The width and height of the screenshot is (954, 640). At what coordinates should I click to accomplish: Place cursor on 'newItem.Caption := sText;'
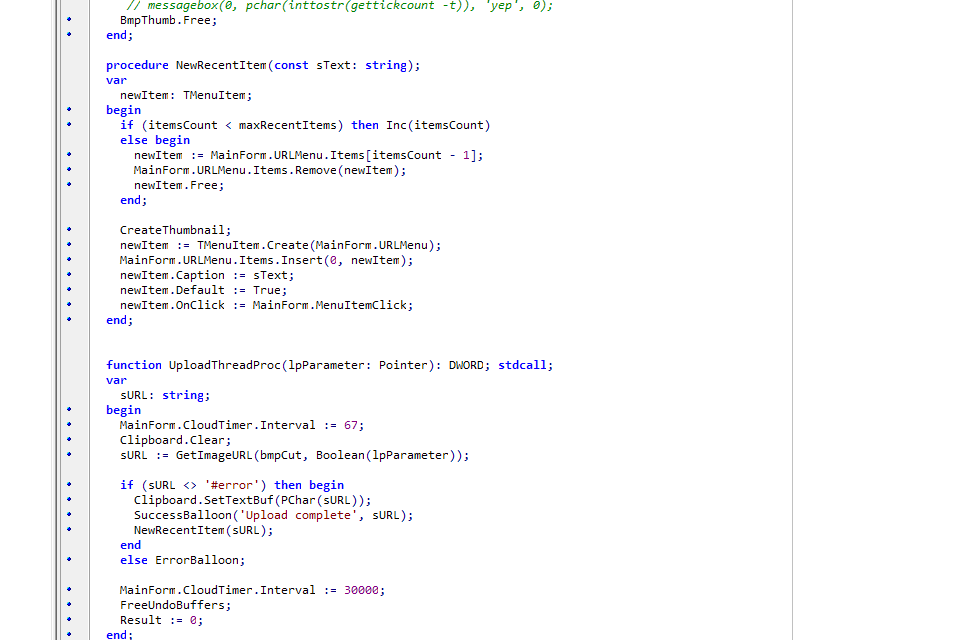(207, 275)
